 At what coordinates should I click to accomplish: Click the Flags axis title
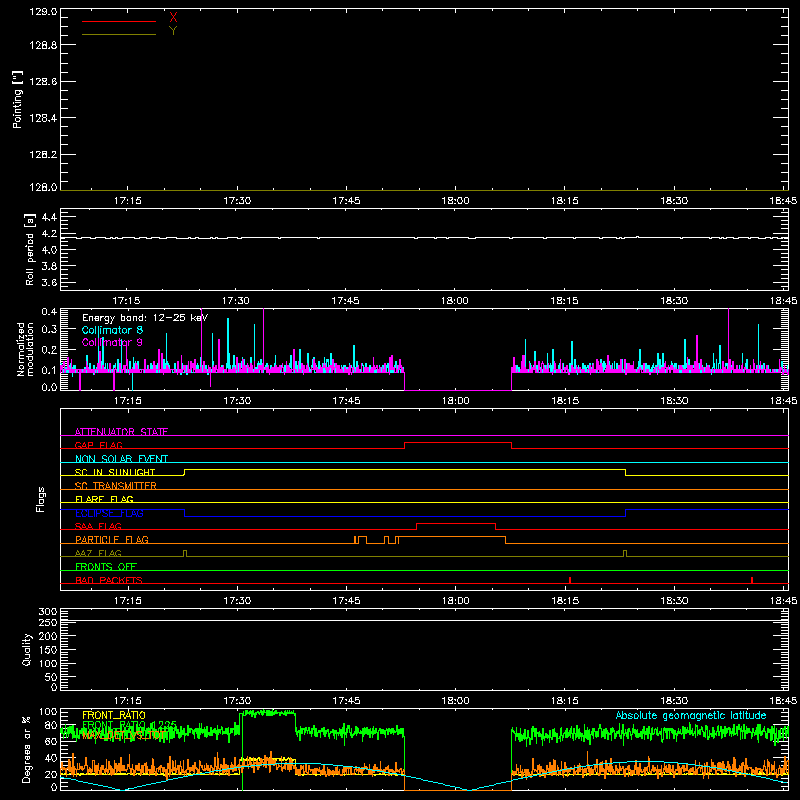pos(41,499)
